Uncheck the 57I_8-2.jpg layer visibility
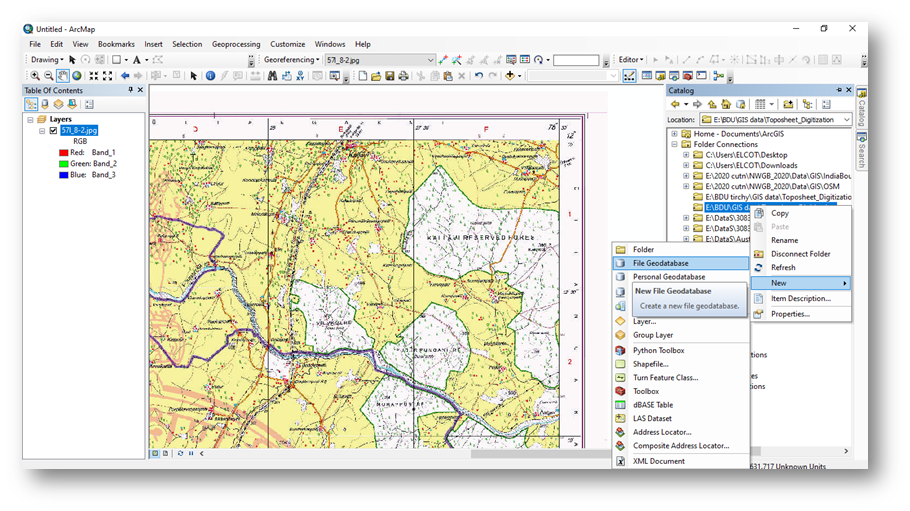The width and height of the screenshot is (910, 511). (x=53, y=131)
